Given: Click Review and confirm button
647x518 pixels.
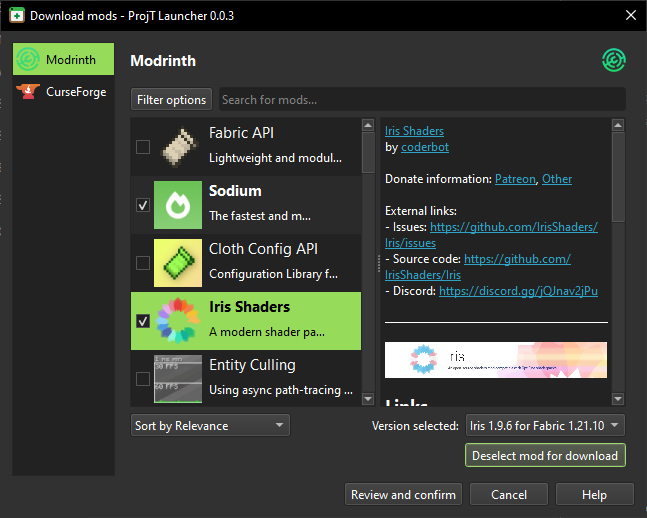Looking at the screenshot, I should (x=403, y=494).
